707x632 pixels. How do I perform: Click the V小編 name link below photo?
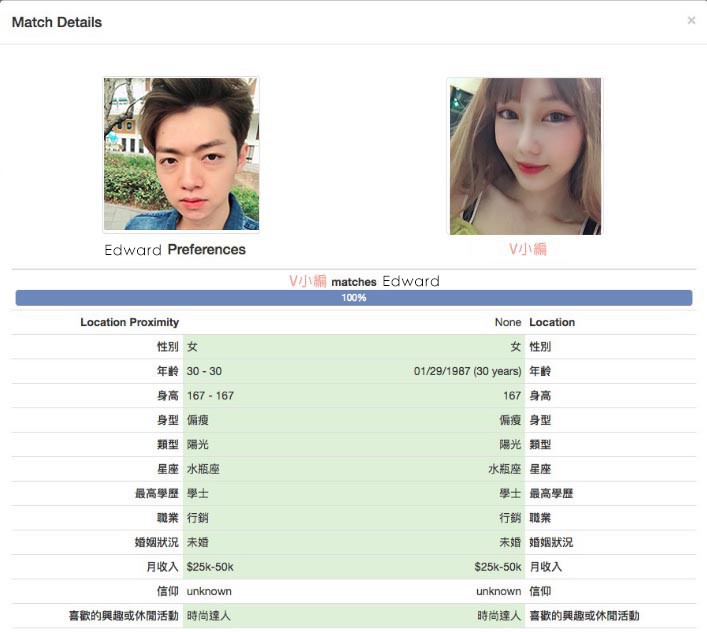click(527, 249)
